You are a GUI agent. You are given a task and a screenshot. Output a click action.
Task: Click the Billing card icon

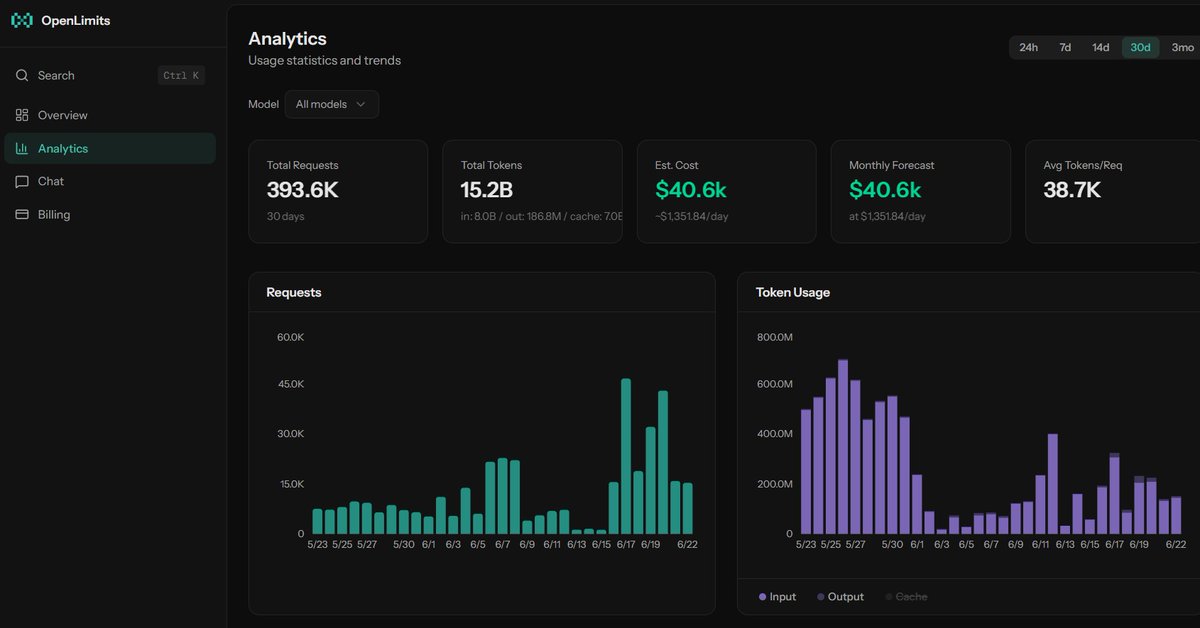(22, 214)
